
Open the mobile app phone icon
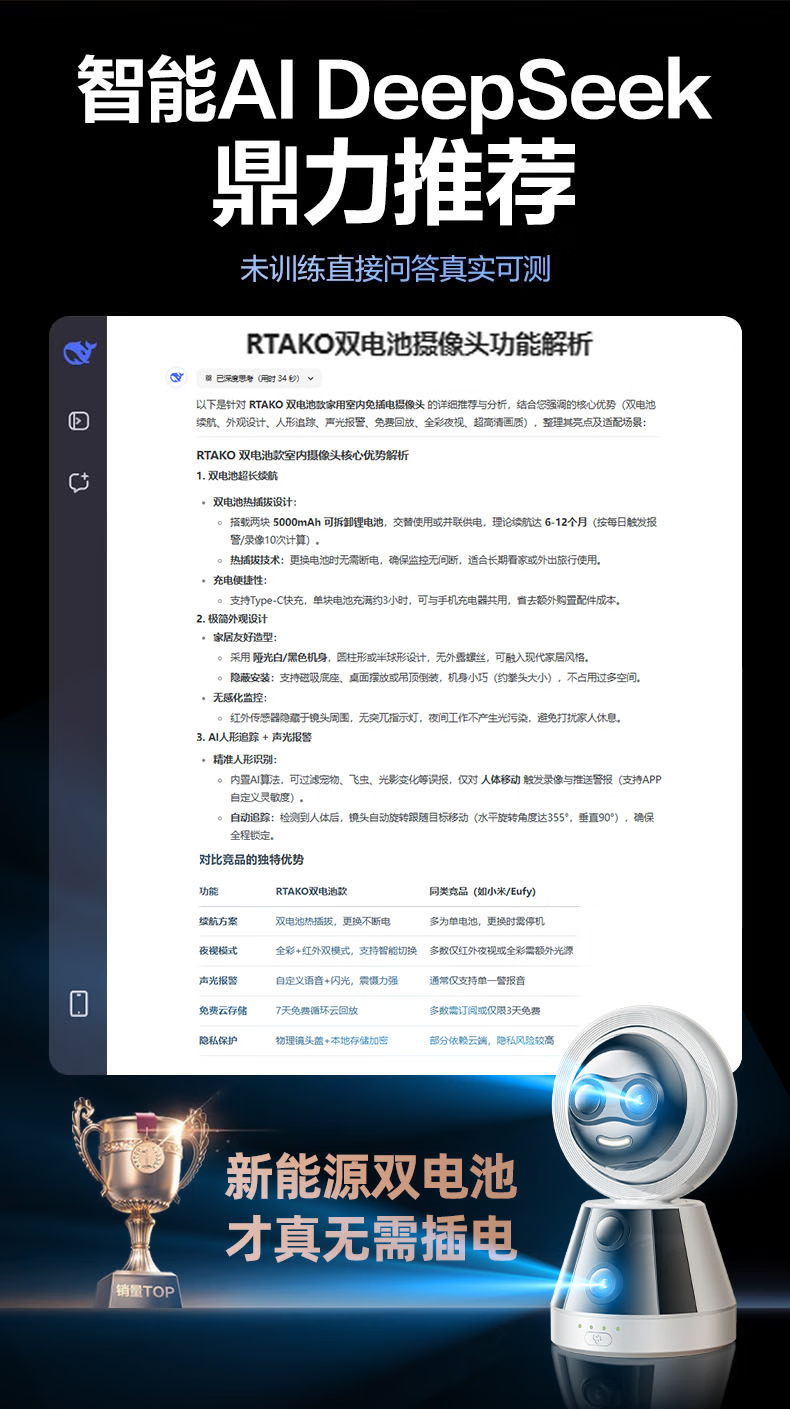(x=79, y=1003)
